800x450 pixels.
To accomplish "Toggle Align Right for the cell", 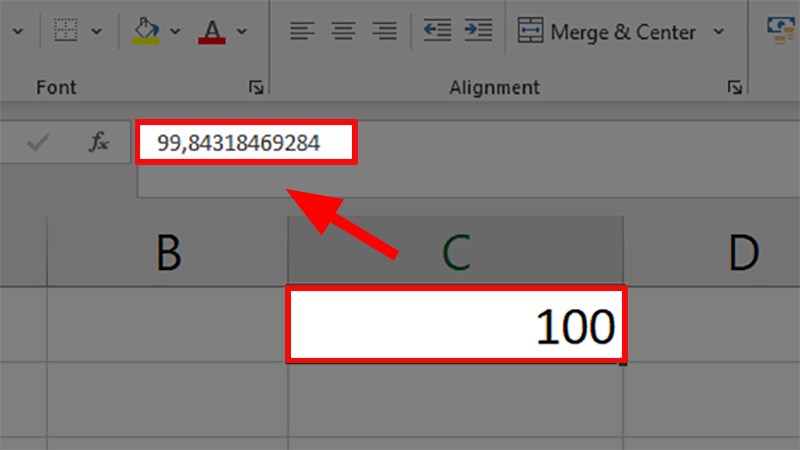I will coord(384,31).
